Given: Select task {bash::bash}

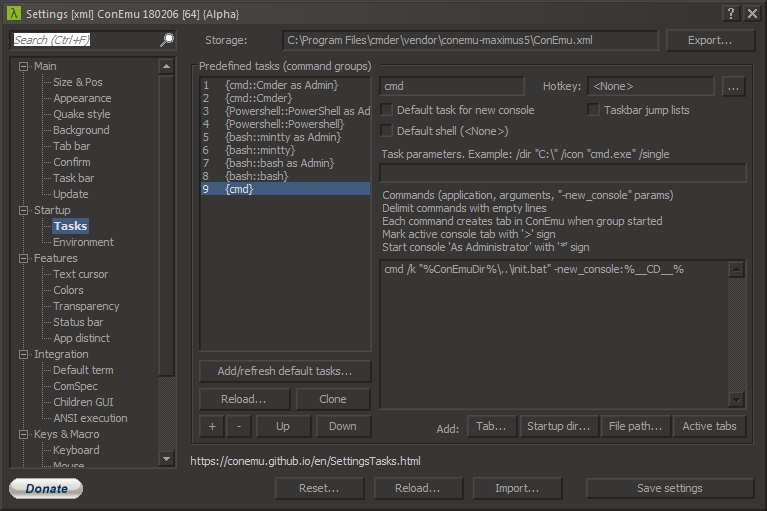Looking at the screenshot, I should pos(285,176).
